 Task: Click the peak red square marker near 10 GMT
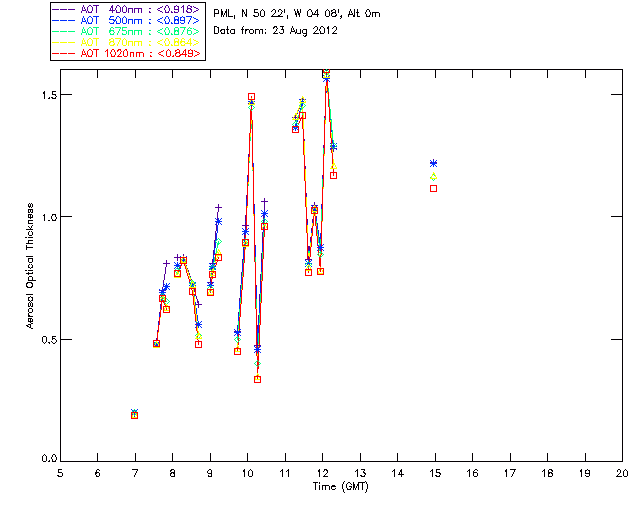[251, 97]
